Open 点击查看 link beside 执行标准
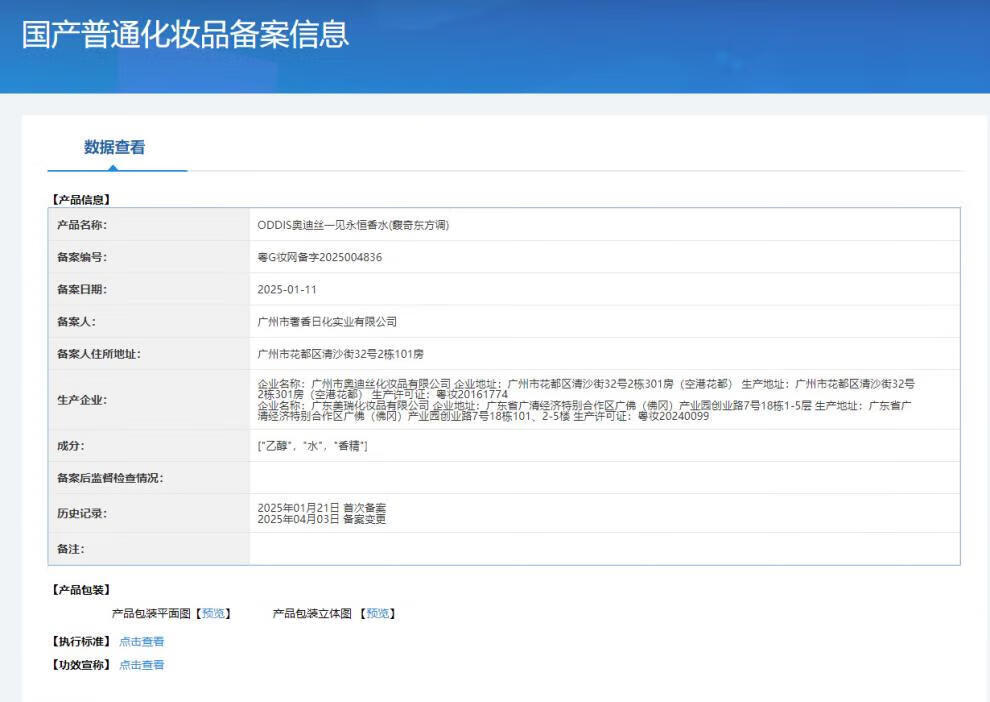Viewport: 990px width, 702px height. [142, 642]
